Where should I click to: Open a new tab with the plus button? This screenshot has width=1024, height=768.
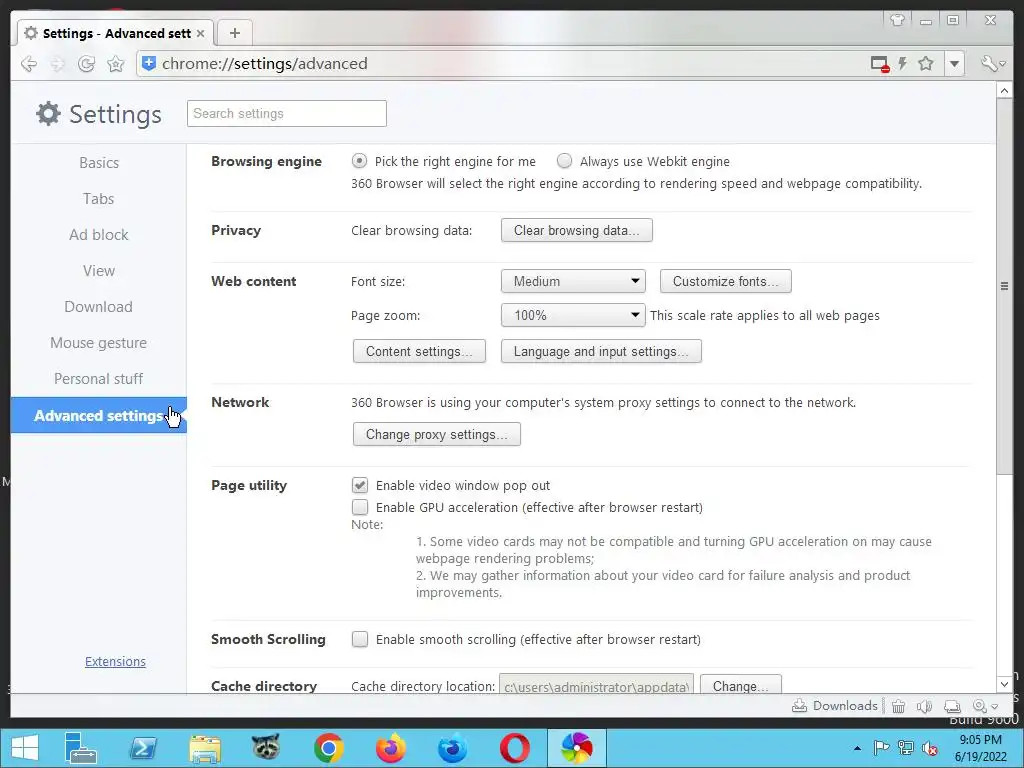pyautogui.click(x=234, y=33)
